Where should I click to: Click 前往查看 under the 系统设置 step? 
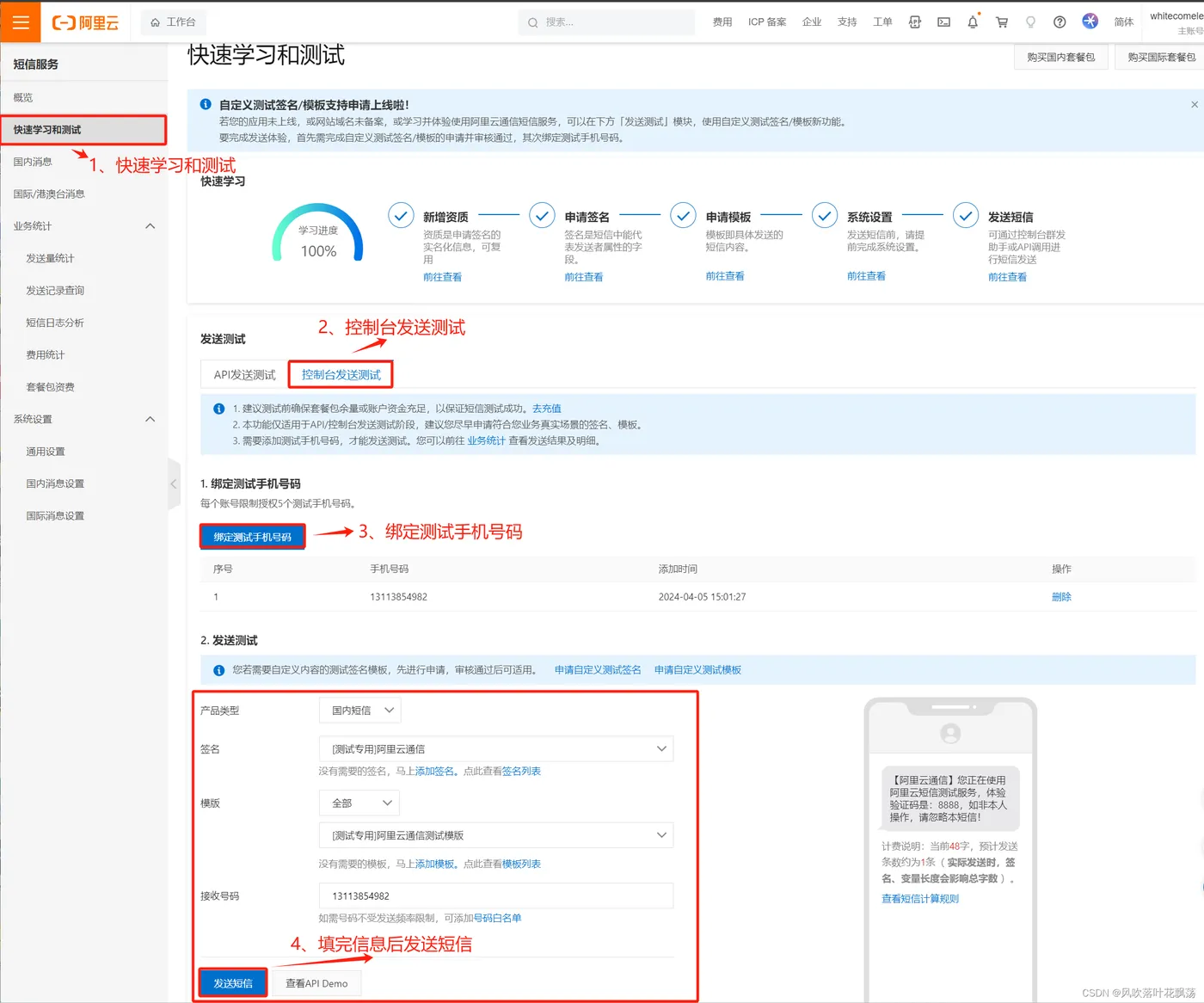[x=866, y=276]
